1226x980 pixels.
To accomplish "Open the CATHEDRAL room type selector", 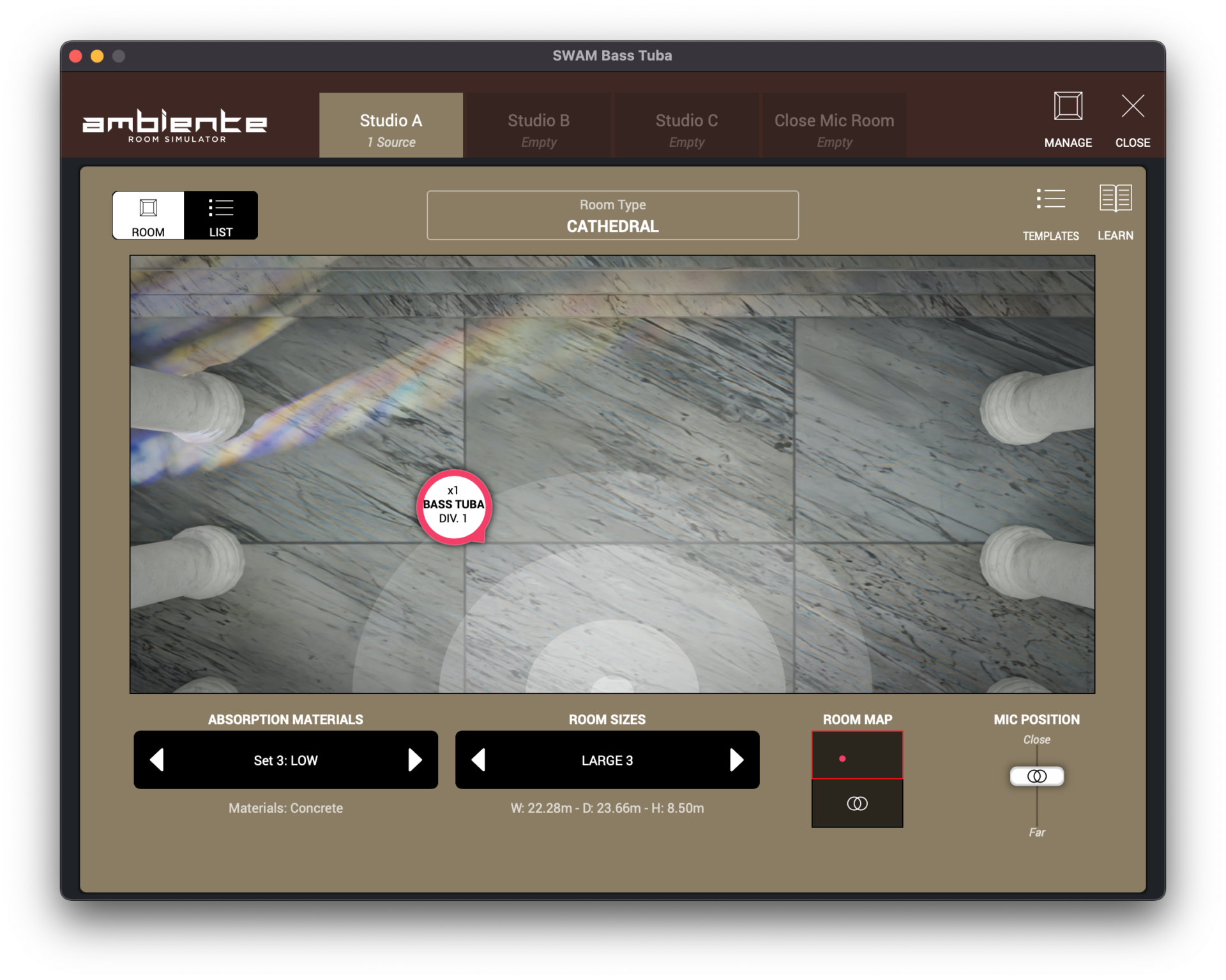I will (612, 215).
